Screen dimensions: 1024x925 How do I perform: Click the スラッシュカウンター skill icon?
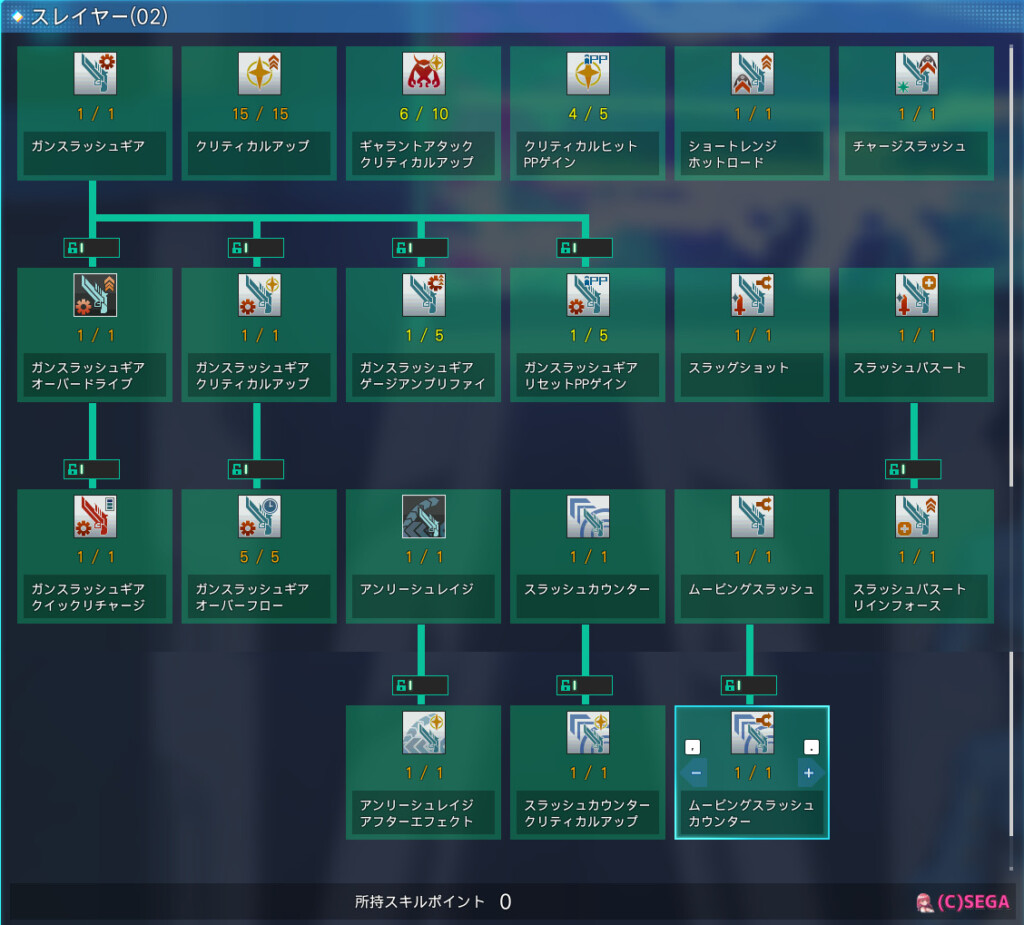[x=587, y=518]
